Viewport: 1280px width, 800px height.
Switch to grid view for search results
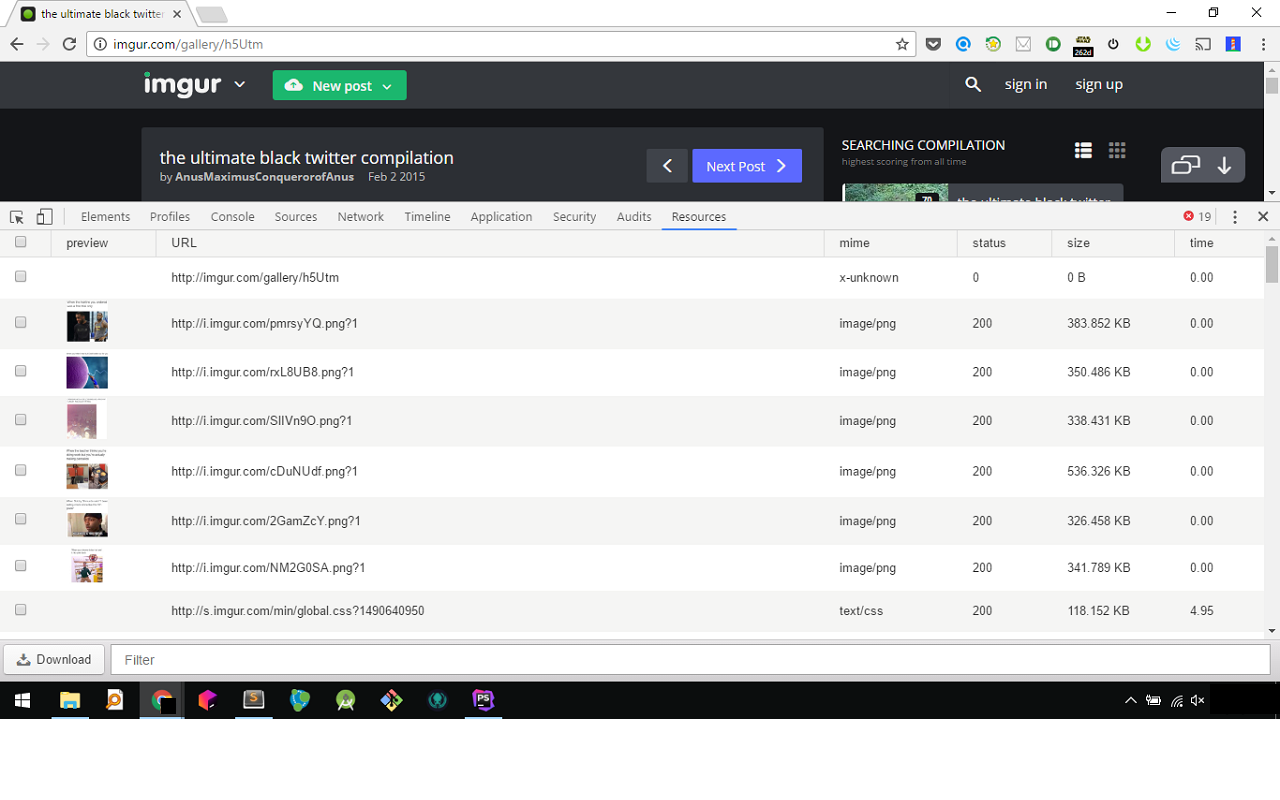[x=1117, y=150]
